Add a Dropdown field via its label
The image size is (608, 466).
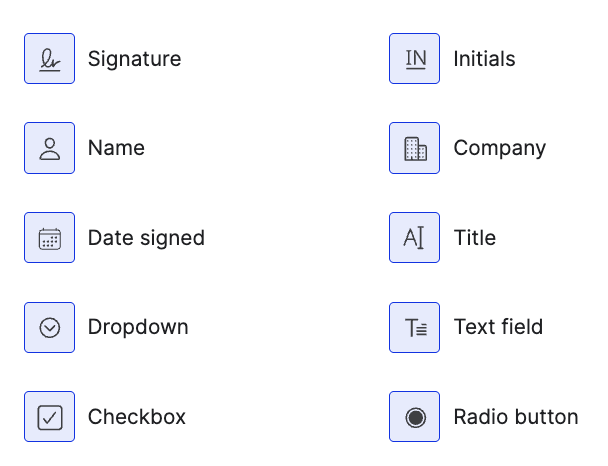click(138, 327)
